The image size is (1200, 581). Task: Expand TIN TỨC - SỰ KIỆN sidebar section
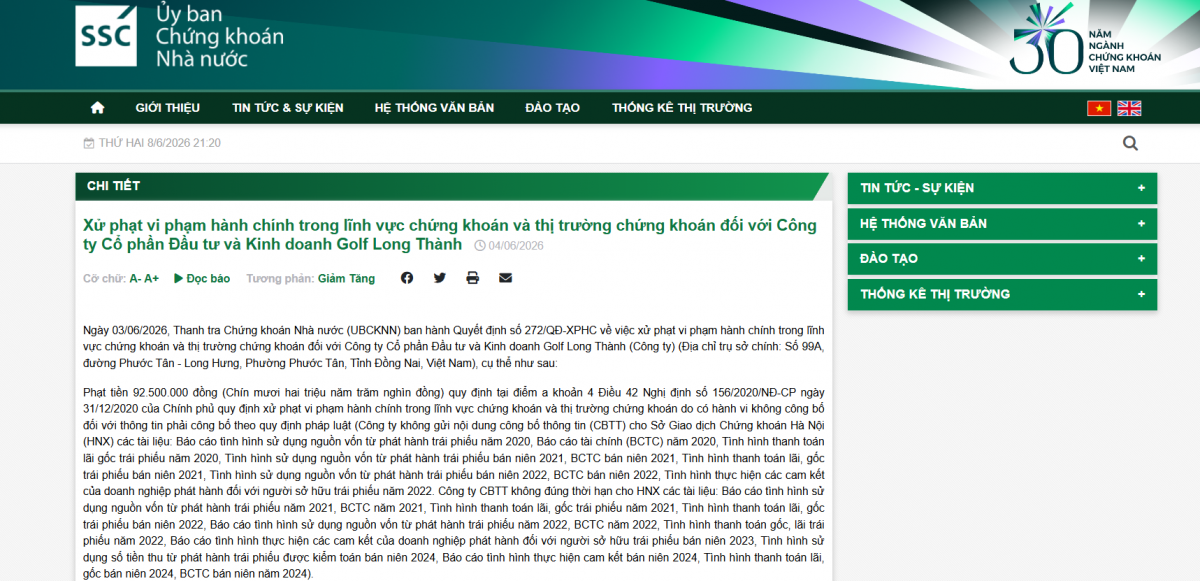pyautogui.click(x=1002, y=188)
